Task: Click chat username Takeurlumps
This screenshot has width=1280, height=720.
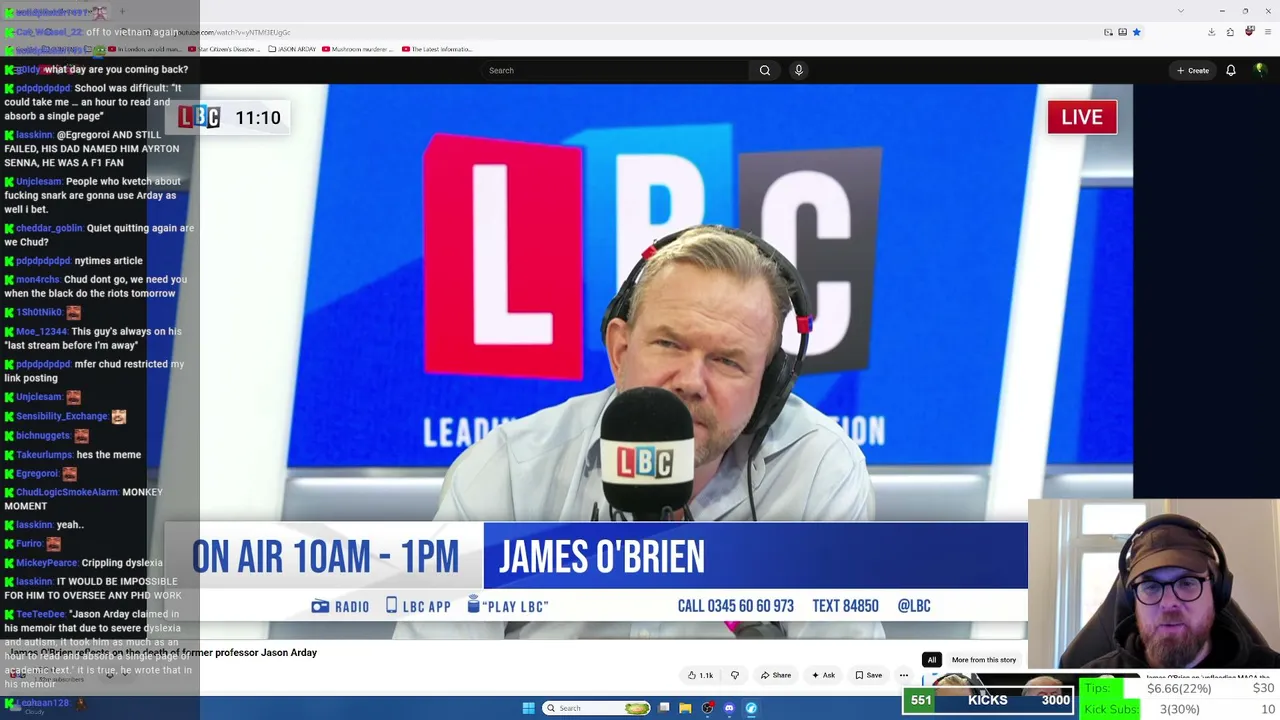Action: pos(44,455)
